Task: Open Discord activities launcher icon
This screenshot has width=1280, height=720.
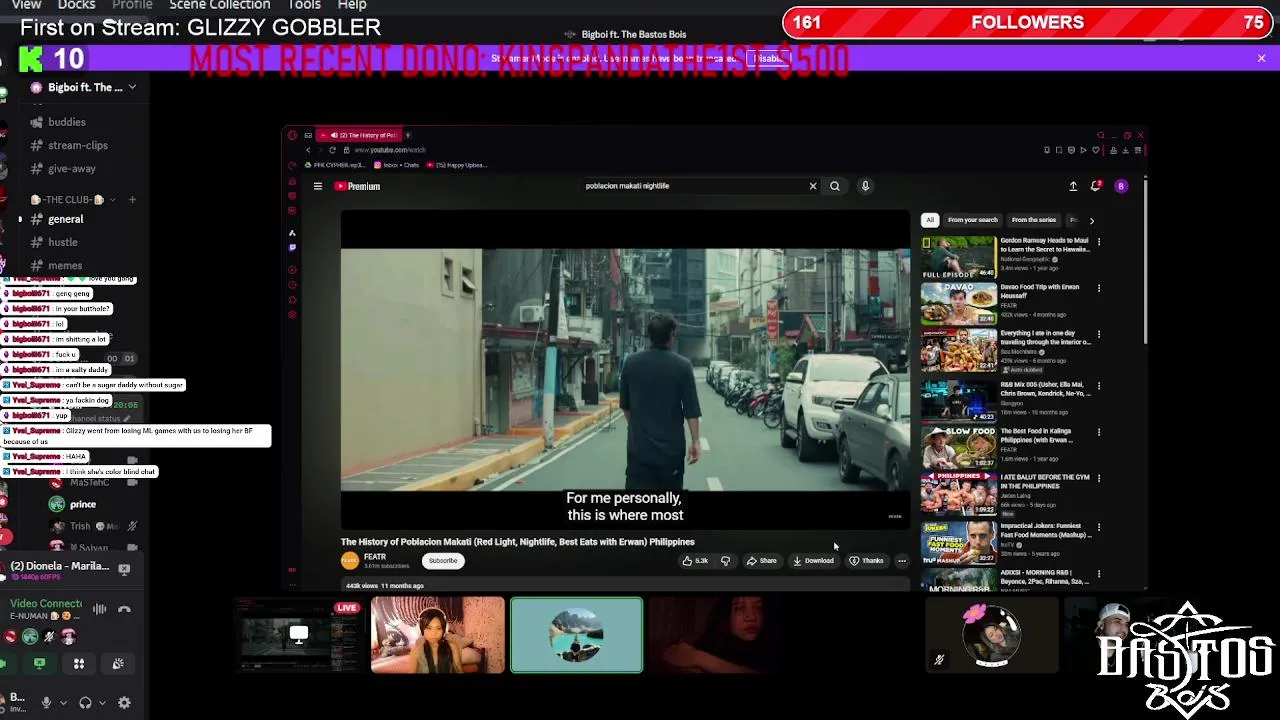Action: tap(79, 663)
